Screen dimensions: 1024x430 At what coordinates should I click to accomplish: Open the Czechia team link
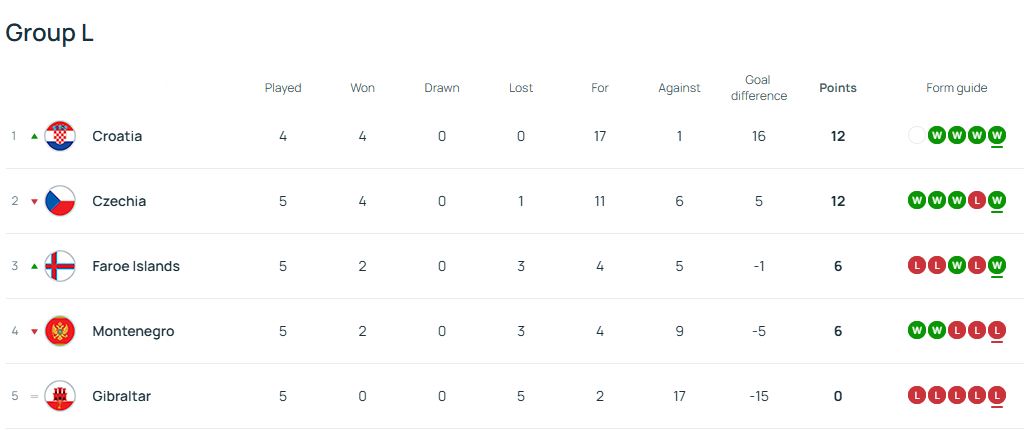pyautogui.click(x=119, y=201)
